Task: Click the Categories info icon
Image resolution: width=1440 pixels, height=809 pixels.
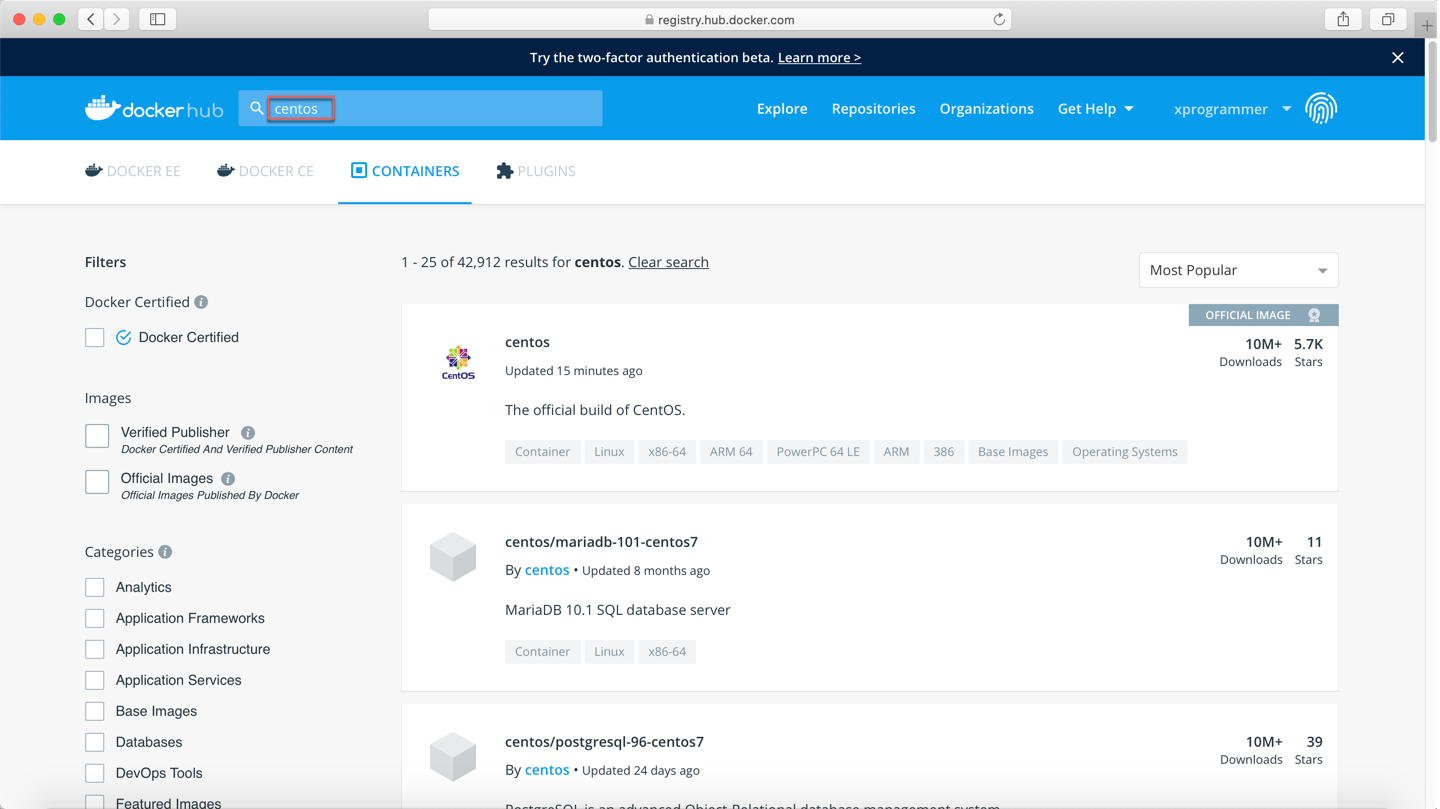Action: (165, 552)
